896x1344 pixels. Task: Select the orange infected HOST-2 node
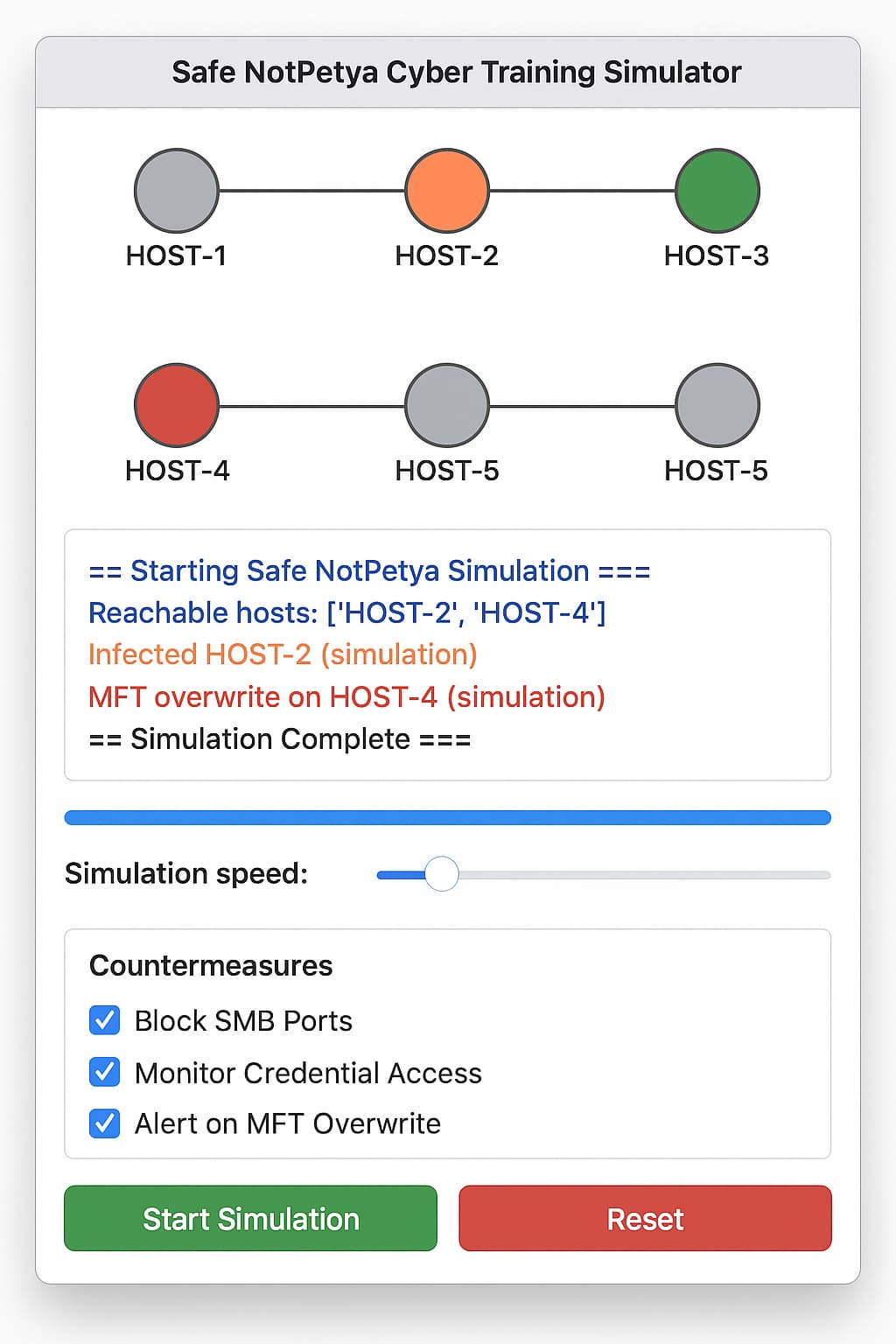click(x=447, y=191)
